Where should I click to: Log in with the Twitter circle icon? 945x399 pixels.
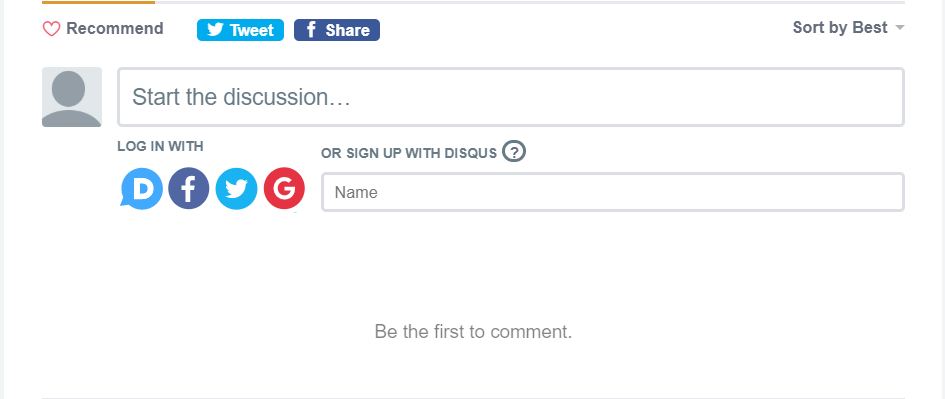236,189
